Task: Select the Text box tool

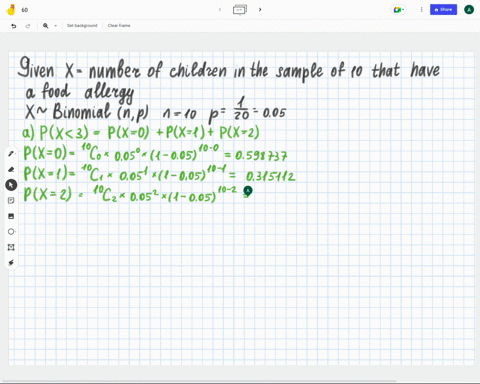Action: (11, 247)
